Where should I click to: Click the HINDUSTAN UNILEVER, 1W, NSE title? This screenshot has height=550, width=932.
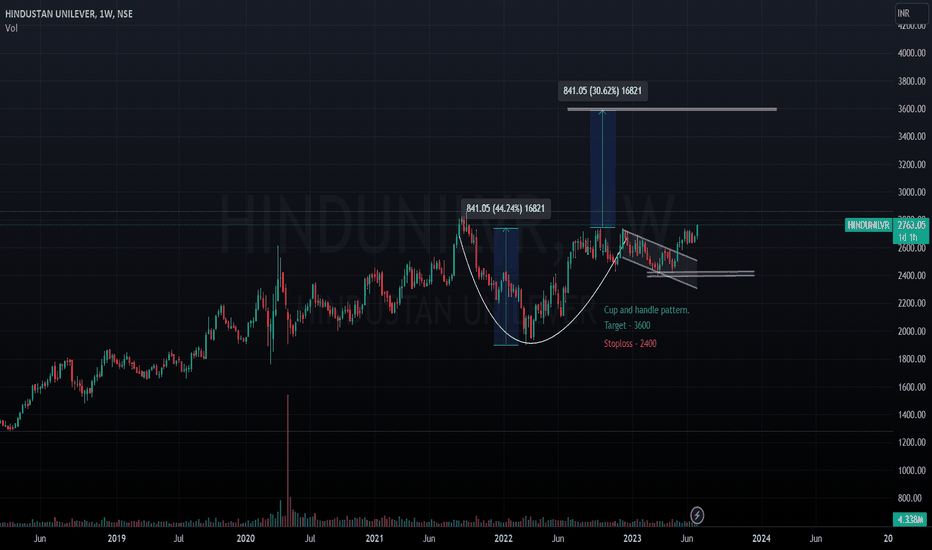click(69, 14)
